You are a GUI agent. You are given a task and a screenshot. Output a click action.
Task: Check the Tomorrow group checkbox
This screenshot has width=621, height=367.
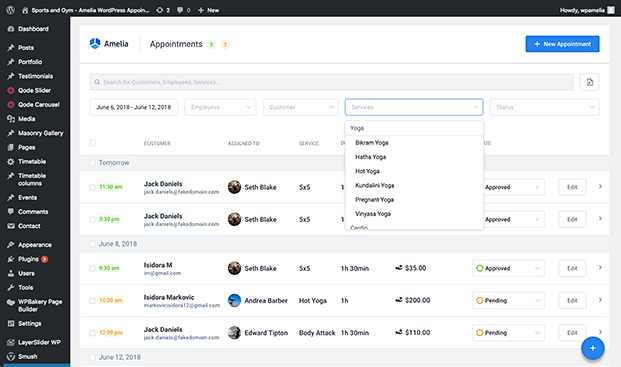[92, 163]
